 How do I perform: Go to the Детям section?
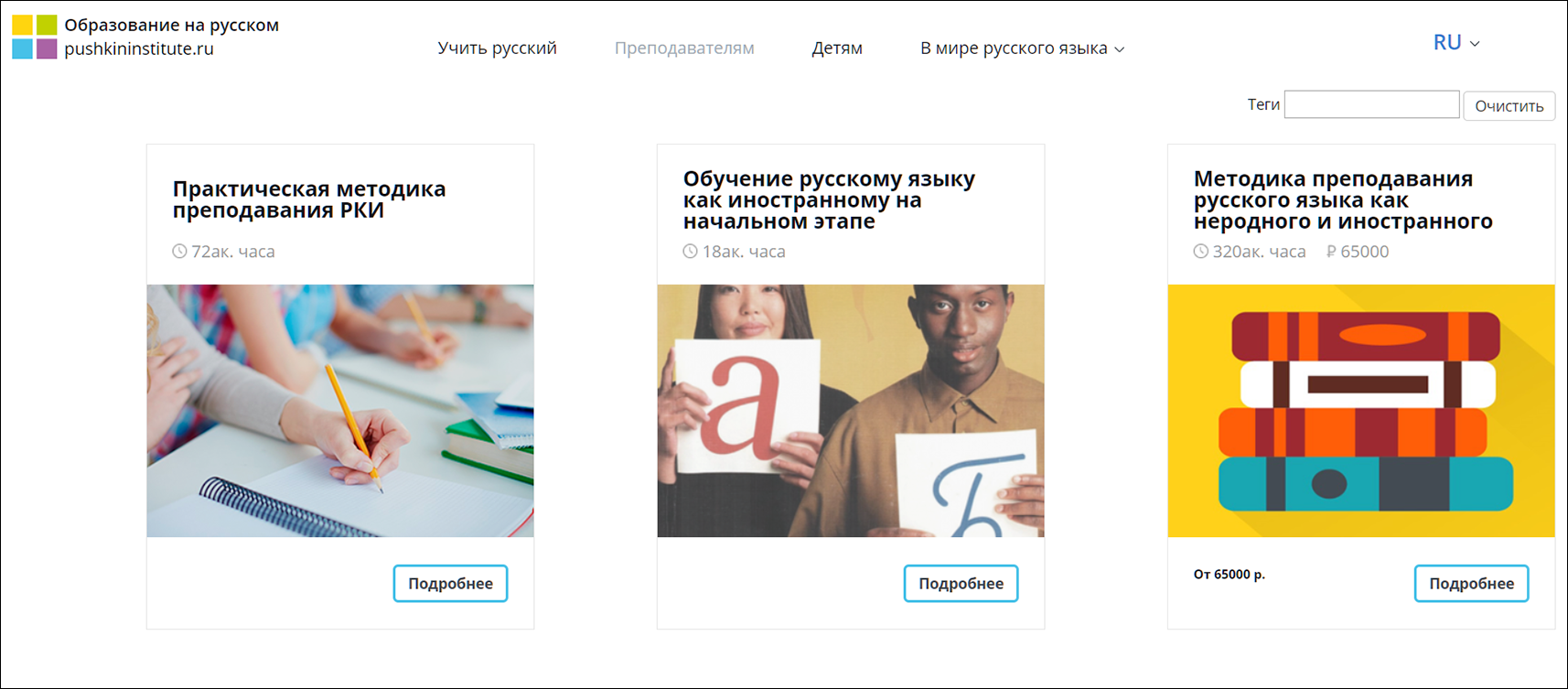coord(837,48)
